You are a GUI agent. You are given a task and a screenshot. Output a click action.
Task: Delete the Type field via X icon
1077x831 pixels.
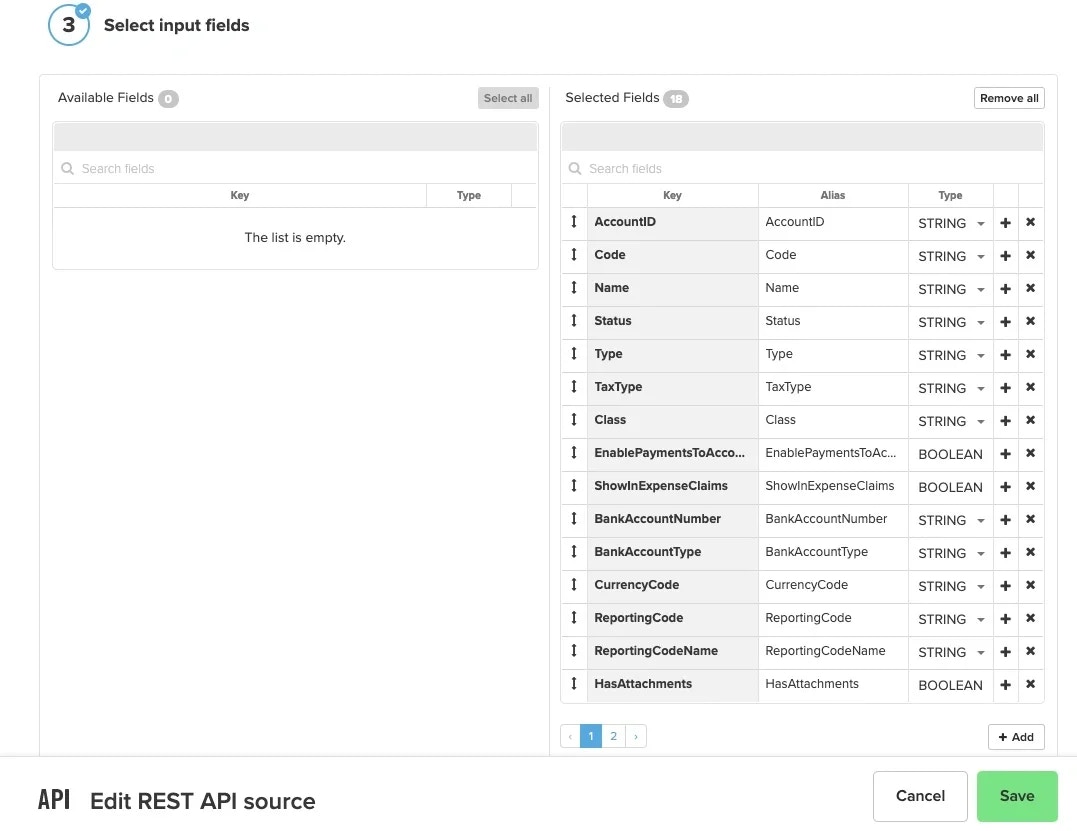point(1030,354)
